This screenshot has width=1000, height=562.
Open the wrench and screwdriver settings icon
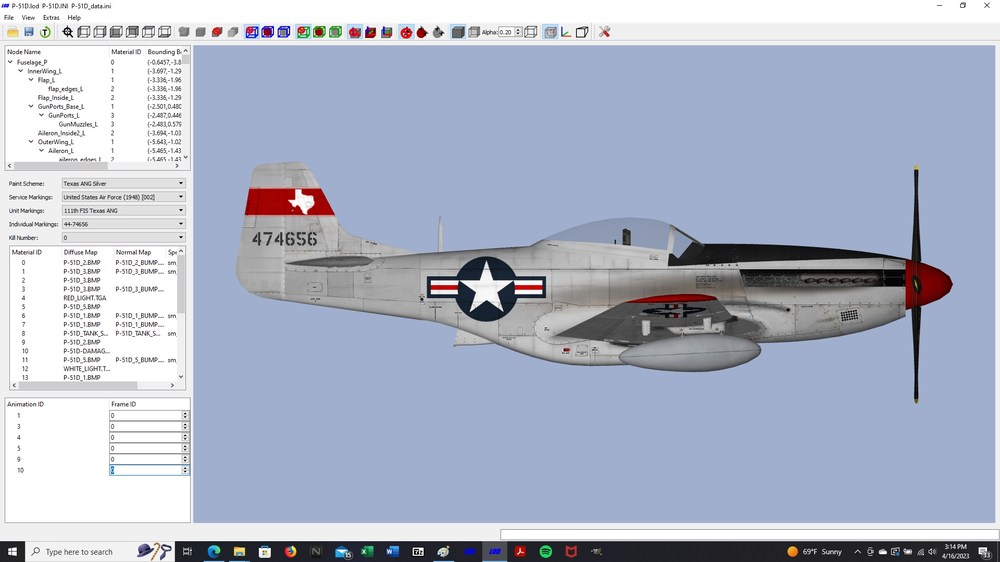605,32
